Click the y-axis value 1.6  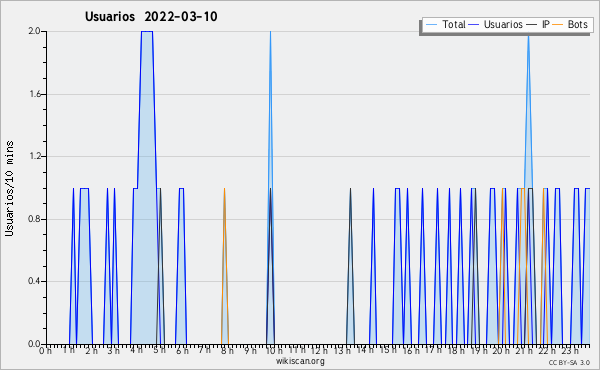pyautogui.click(x=35, y=94)
